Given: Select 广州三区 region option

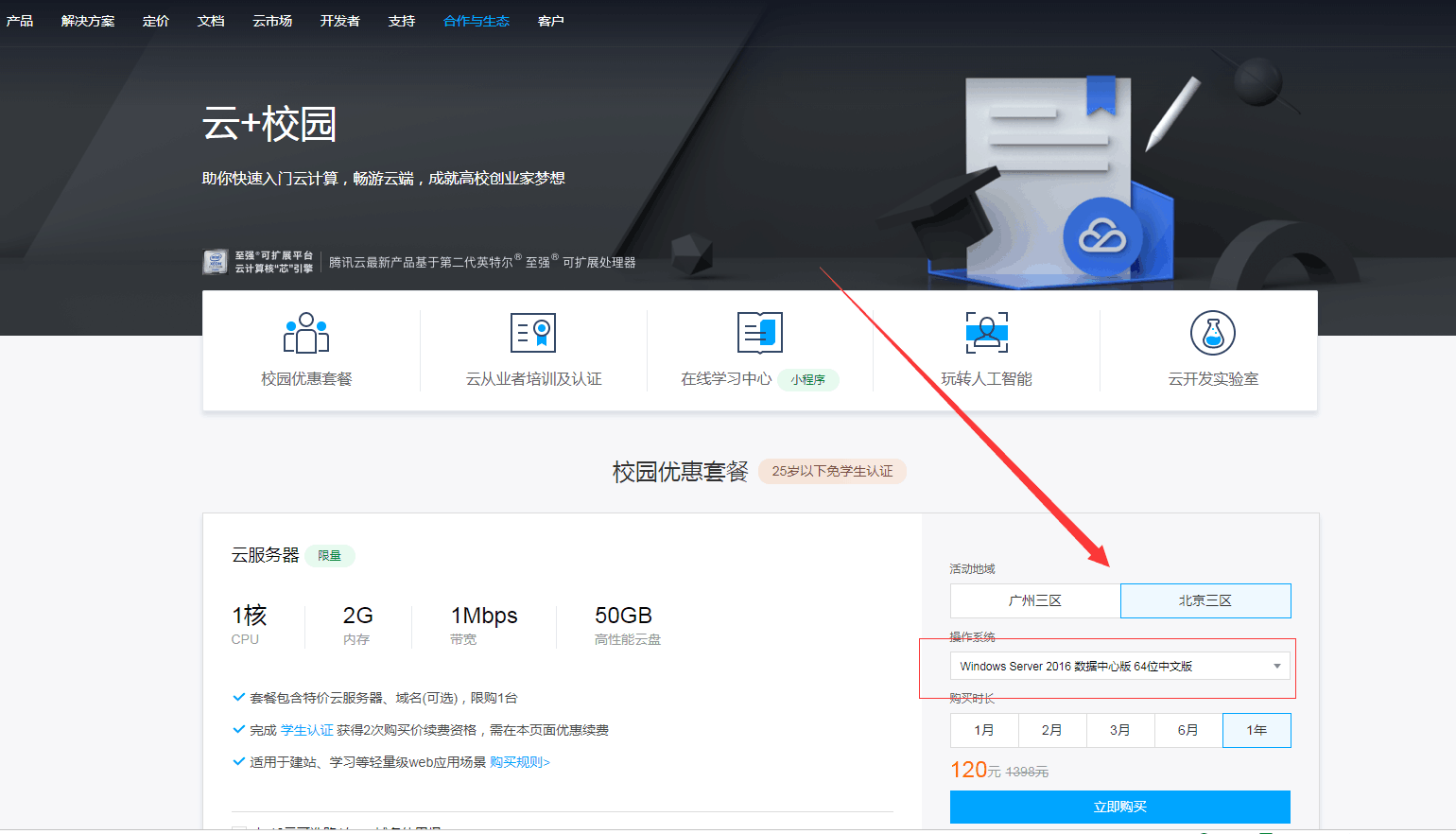Looking at the screenshot, I should (x=1035, y=600).
